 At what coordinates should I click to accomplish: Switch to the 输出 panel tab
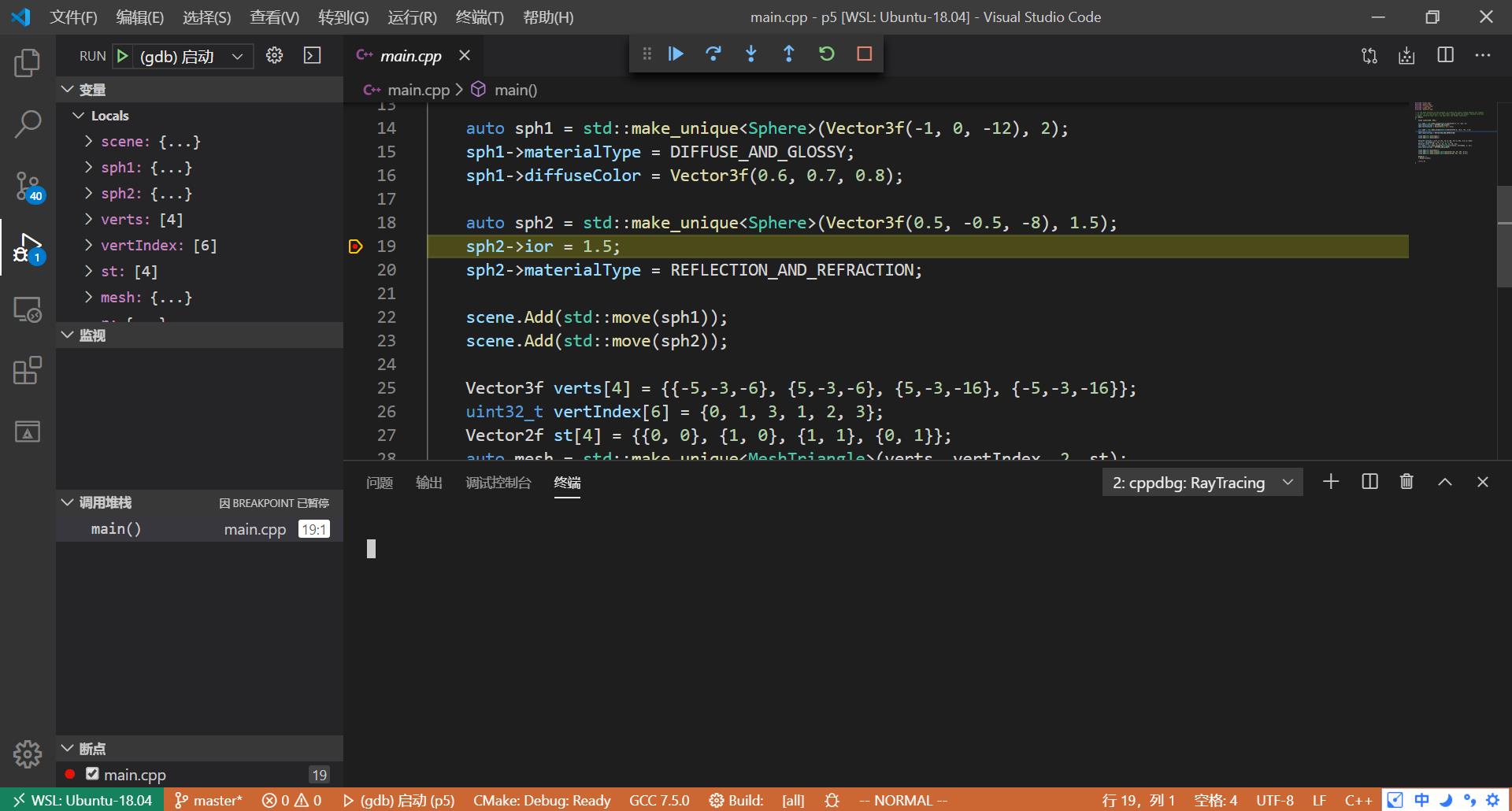point(429,483)
